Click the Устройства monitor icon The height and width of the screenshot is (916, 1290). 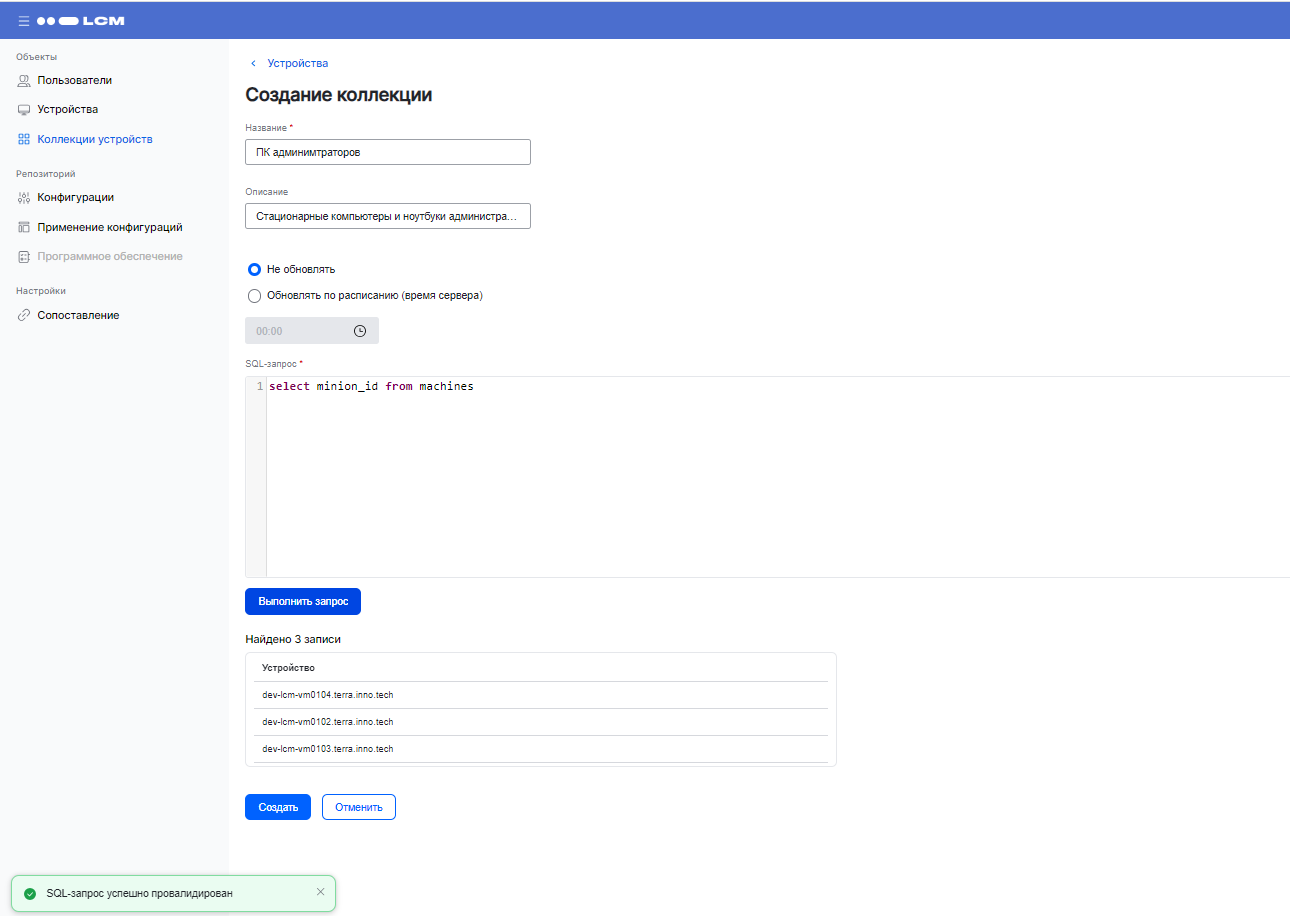coord(24,110)
